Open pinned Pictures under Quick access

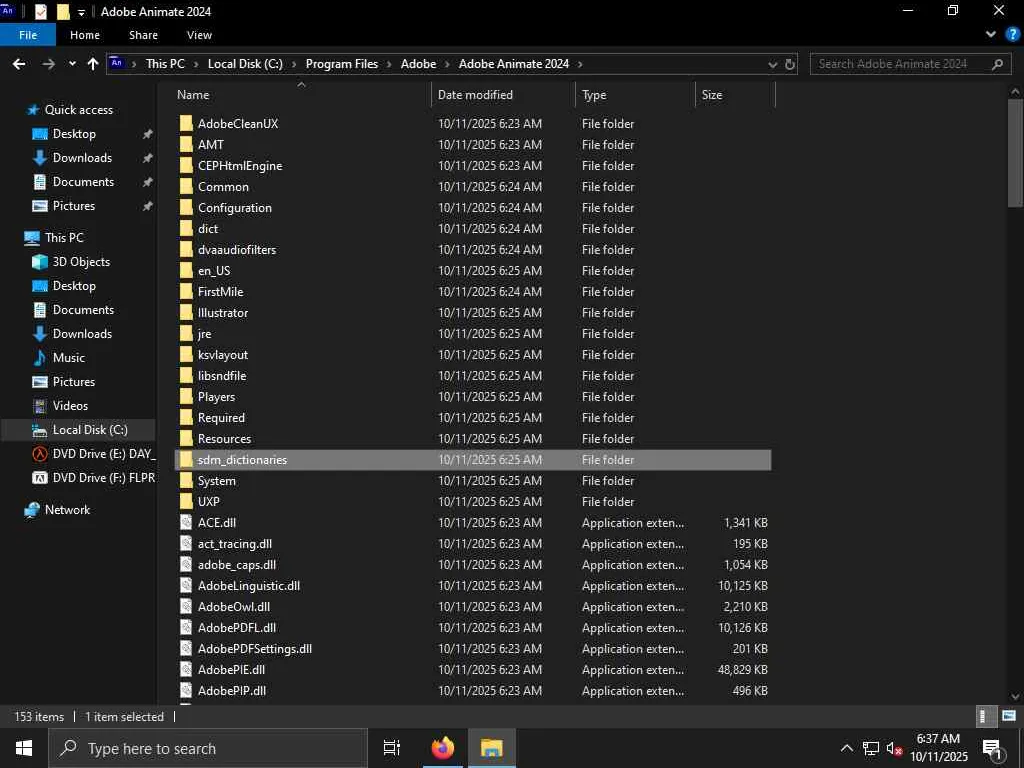tap(74, 206)
